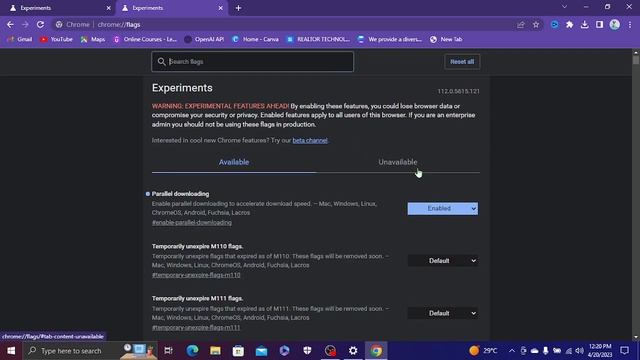
Task: Click the Reset all button
Action: [462, 62]
